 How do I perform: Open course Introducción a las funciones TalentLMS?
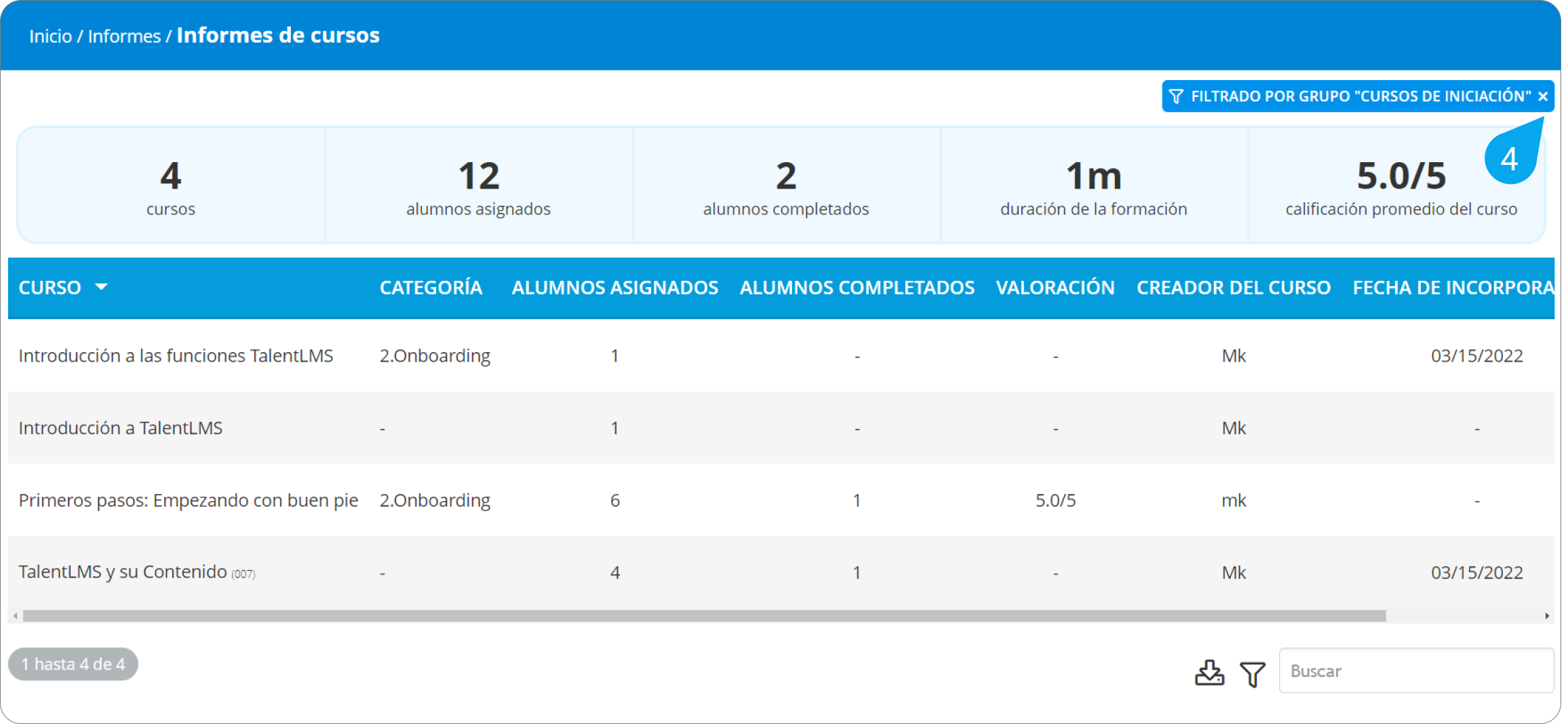(x=176, y=356)
